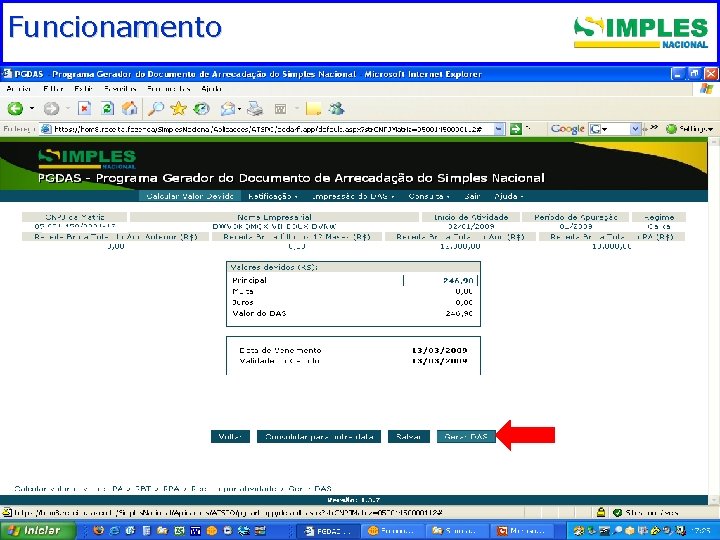Screen dimensions: 720x540
Task: Open the Search magnifier in the toolbar
Action: (x=156, y=109)
